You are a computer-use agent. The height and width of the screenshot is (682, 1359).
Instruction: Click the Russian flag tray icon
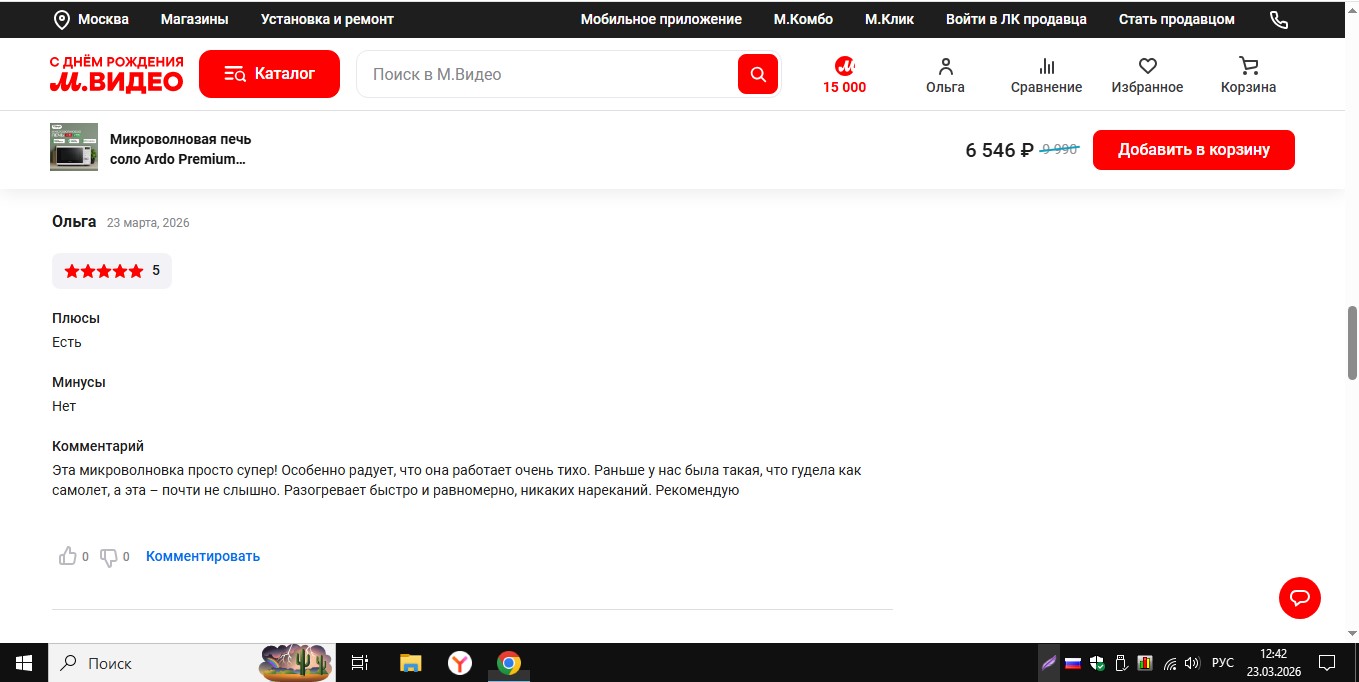tap(1073, 663)
